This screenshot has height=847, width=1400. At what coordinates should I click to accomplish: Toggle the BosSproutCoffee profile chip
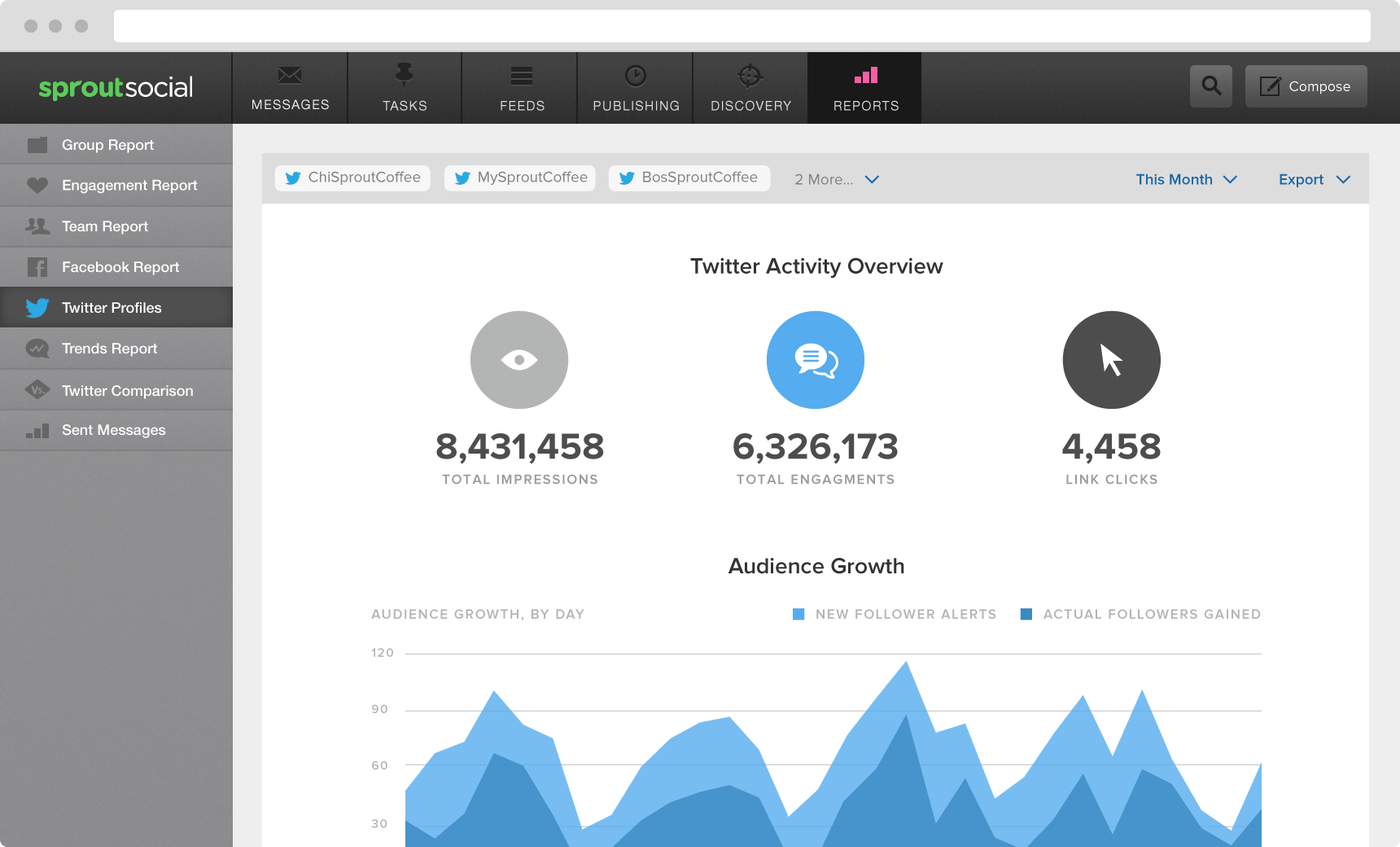click(689, 178)
